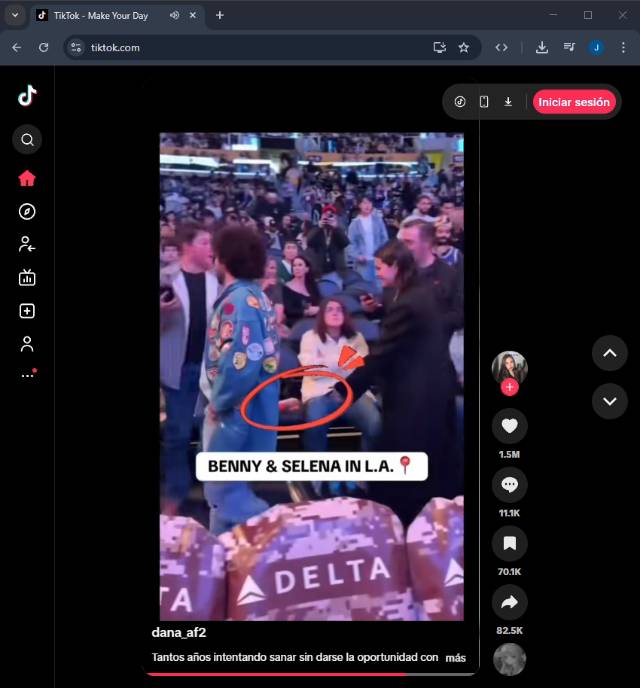Go to next video with down chevron
The width and height of the screenshot is (640, 688).
(610, 401)
